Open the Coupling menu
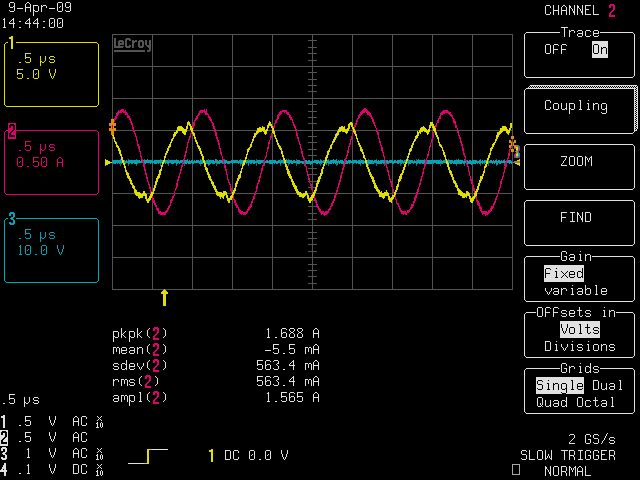This screenshot has height=480, width=640. click(x=580, y=110)
